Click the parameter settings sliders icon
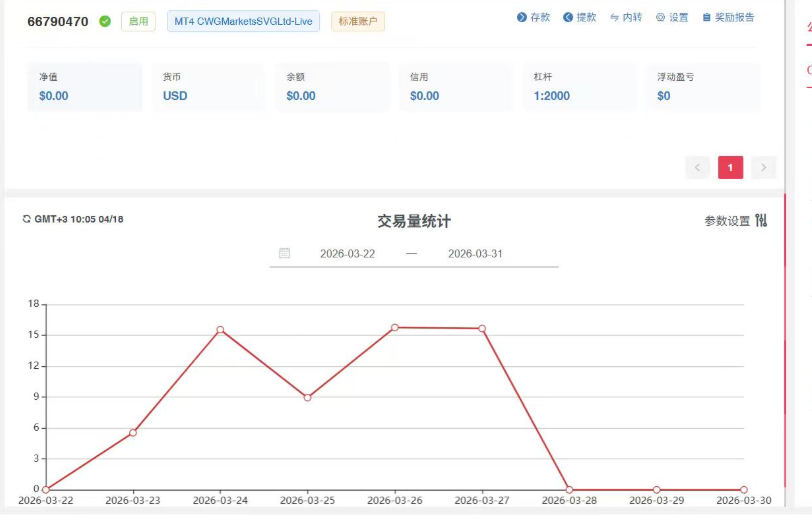812x526 pixels. click(x=761, y=221)
